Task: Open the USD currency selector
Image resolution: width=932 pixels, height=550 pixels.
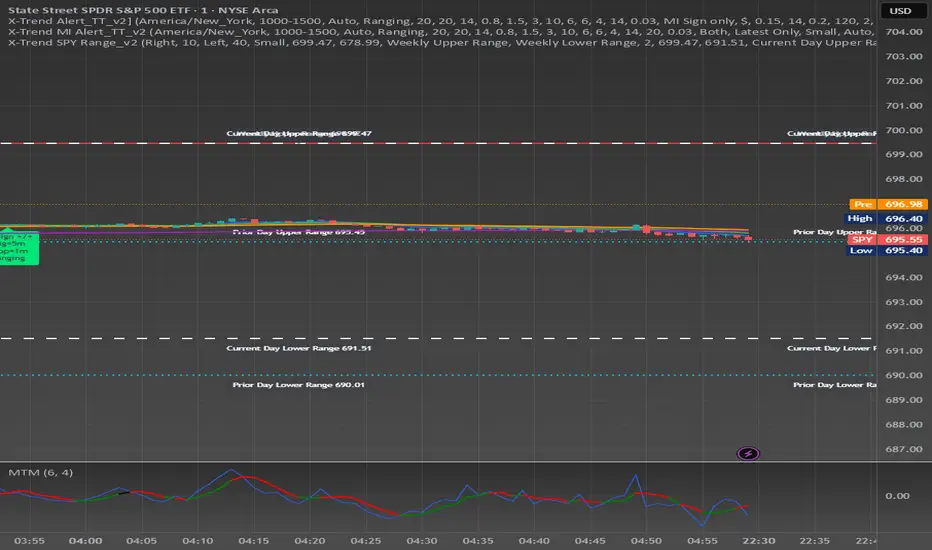Action: pos(900,11)
